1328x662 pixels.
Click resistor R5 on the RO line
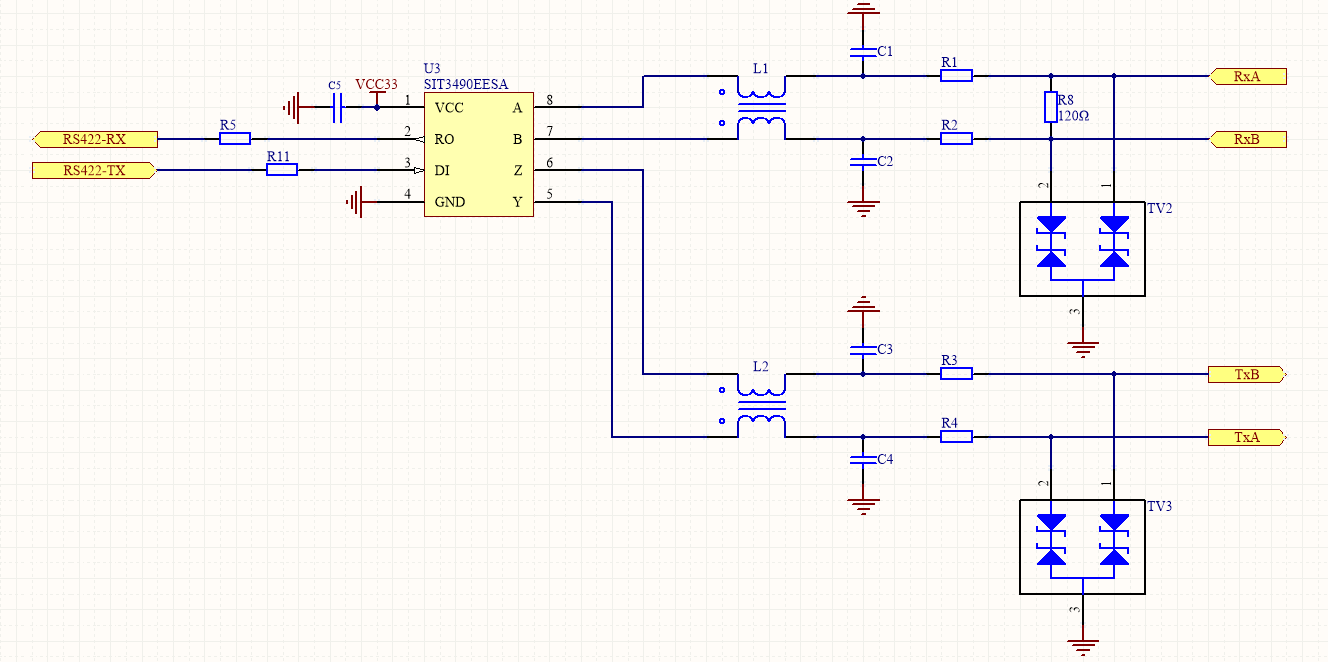[x=235, y=139]
